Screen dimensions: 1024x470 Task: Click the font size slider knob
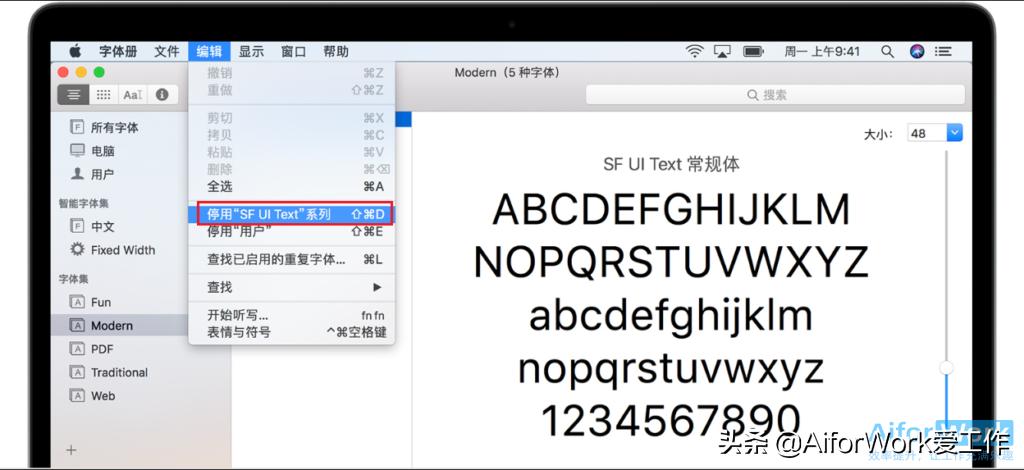[946, 368]
